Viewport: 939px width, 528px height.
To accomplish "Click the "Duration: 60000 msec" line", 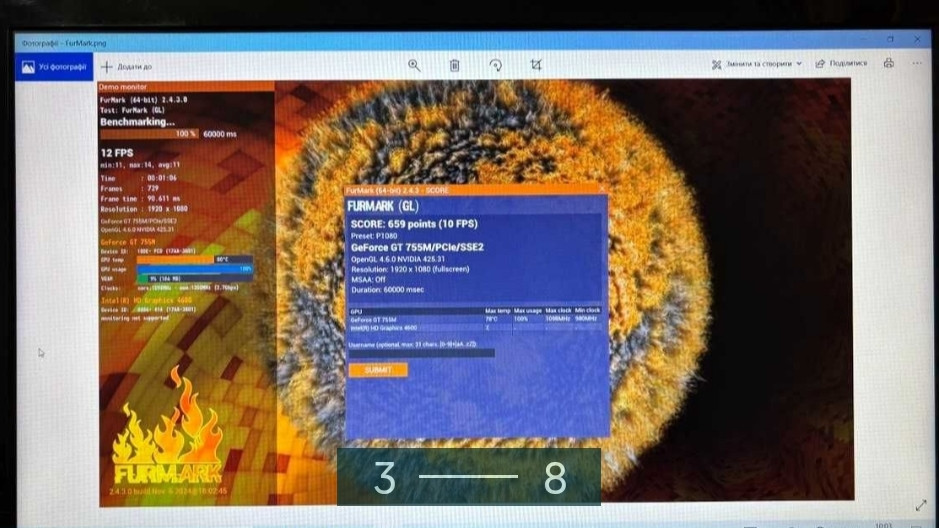I will pos(387,290).
